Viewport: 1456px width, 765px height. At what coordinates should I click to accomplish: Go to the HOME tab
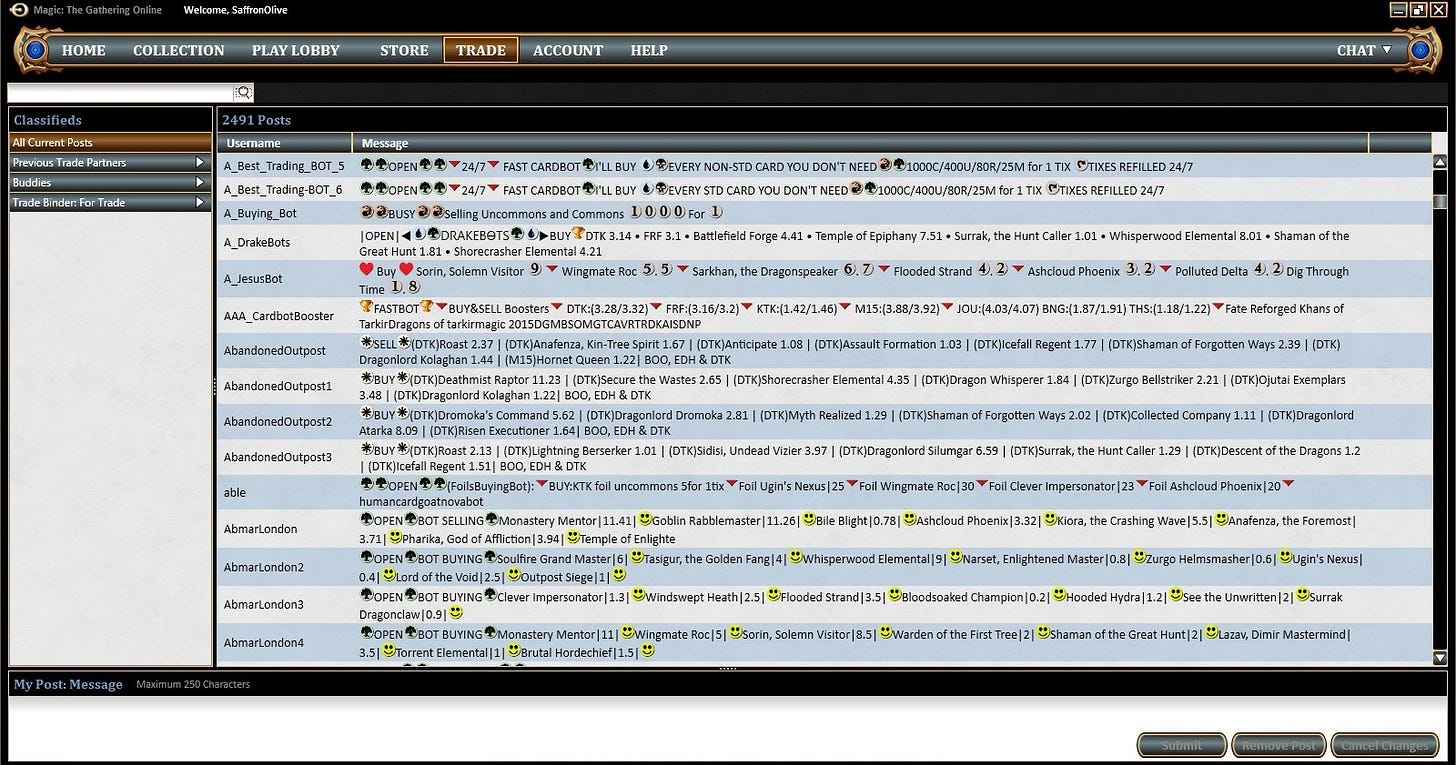point(84,50)
